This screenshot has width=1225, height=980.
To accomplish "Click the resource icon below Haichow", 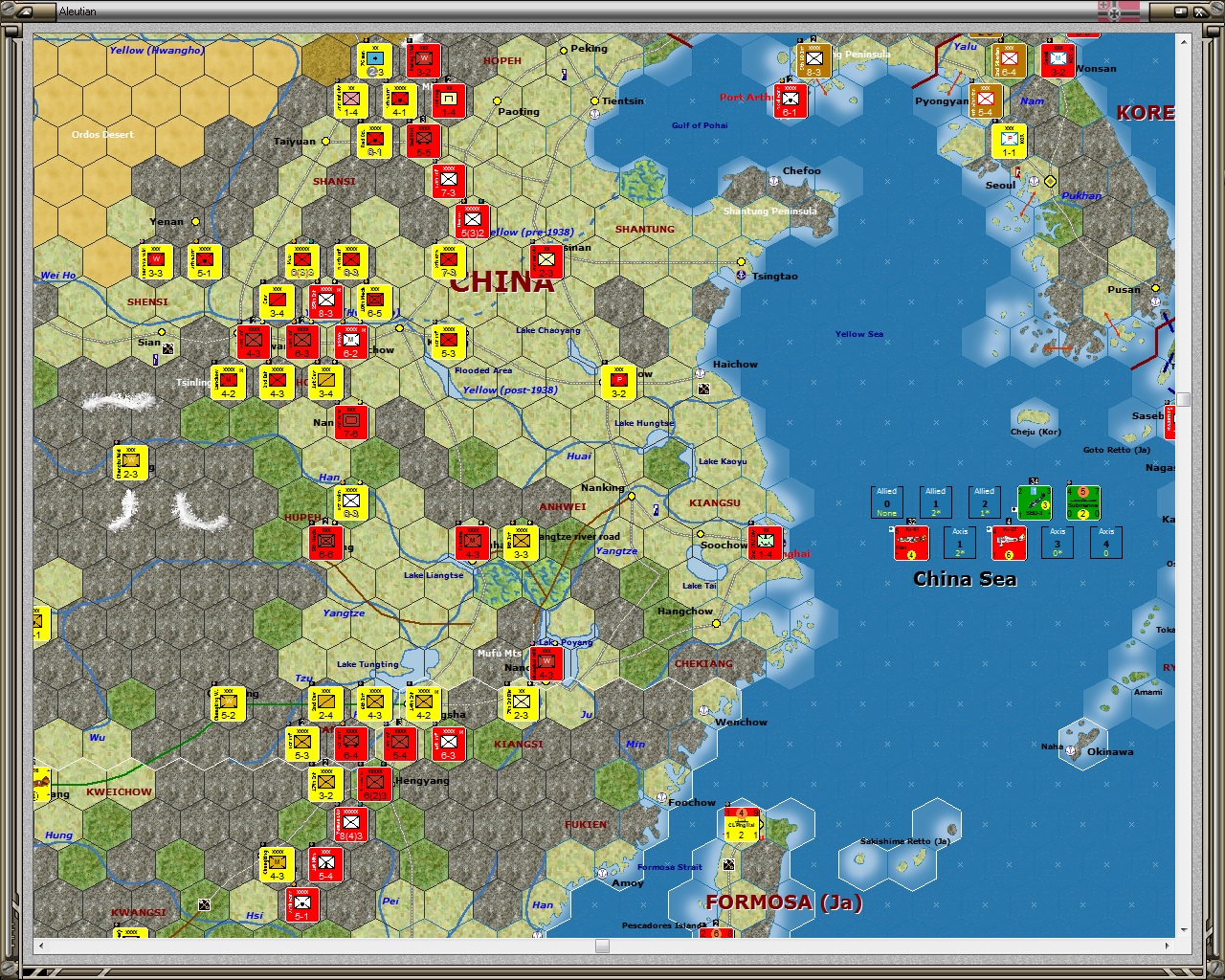I will (703, 389).
